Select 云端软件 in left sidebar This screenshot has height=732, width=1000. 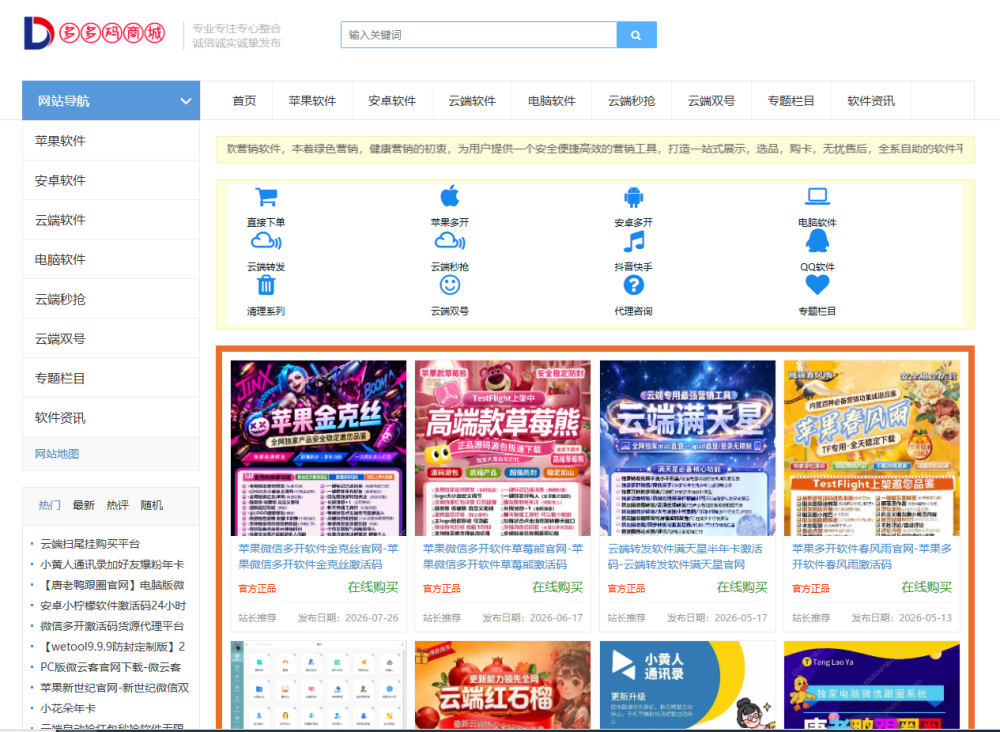[x=111, y=220]
